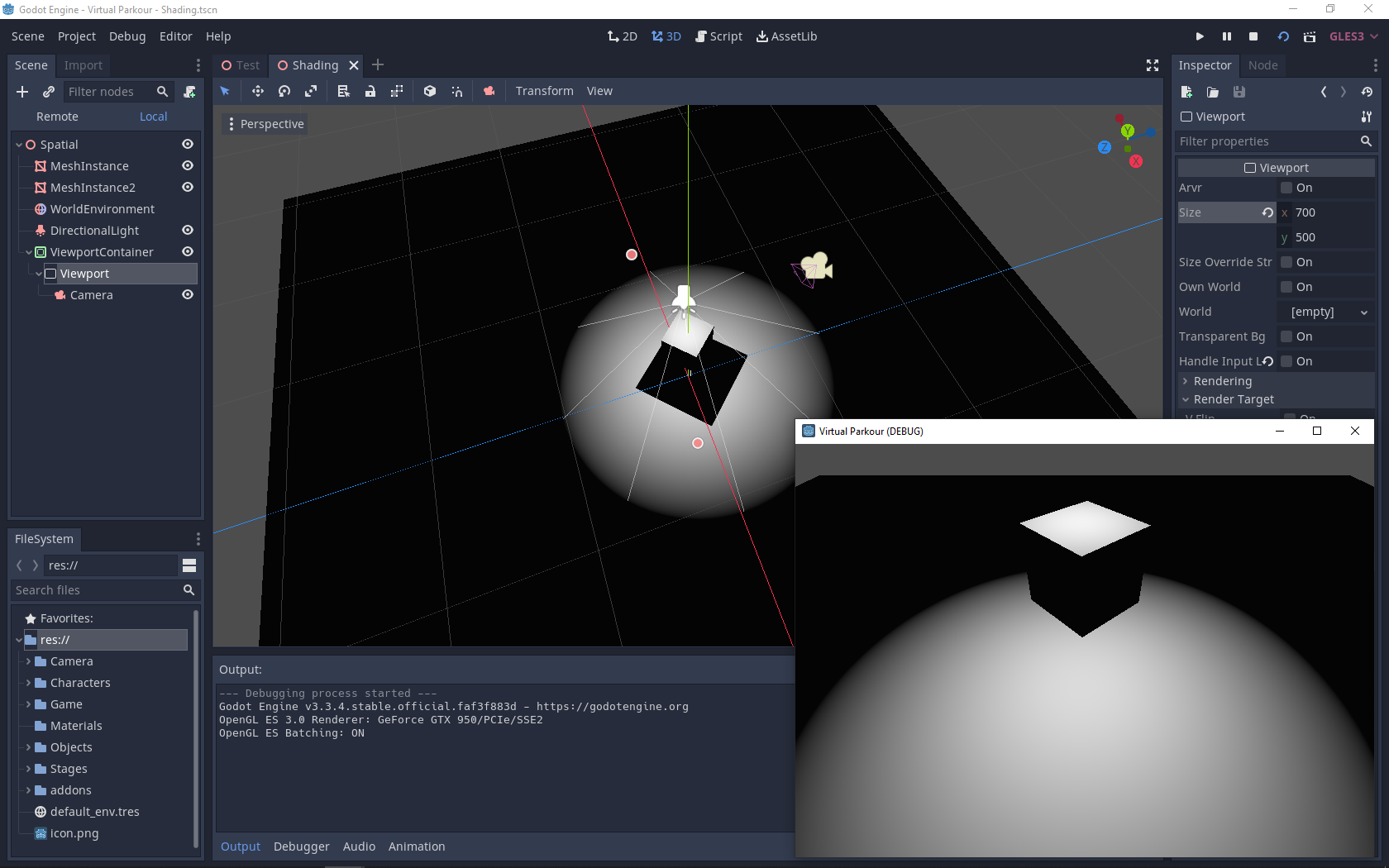Open the World [empty] dropdown

click(x=1326, y=312)
